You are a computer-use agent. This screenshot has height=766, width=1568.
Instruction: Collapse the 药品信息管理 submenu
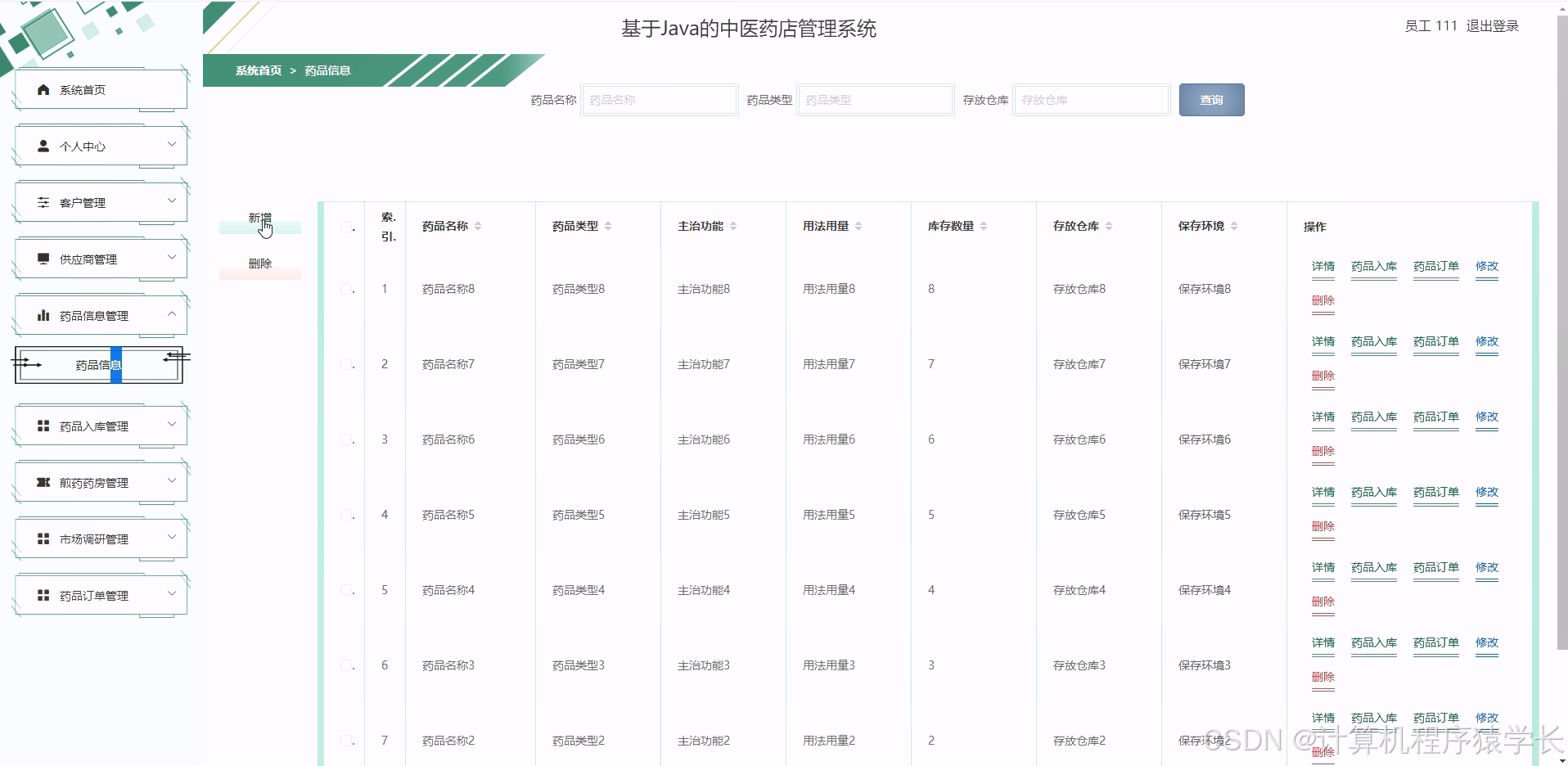coord(171,313)
